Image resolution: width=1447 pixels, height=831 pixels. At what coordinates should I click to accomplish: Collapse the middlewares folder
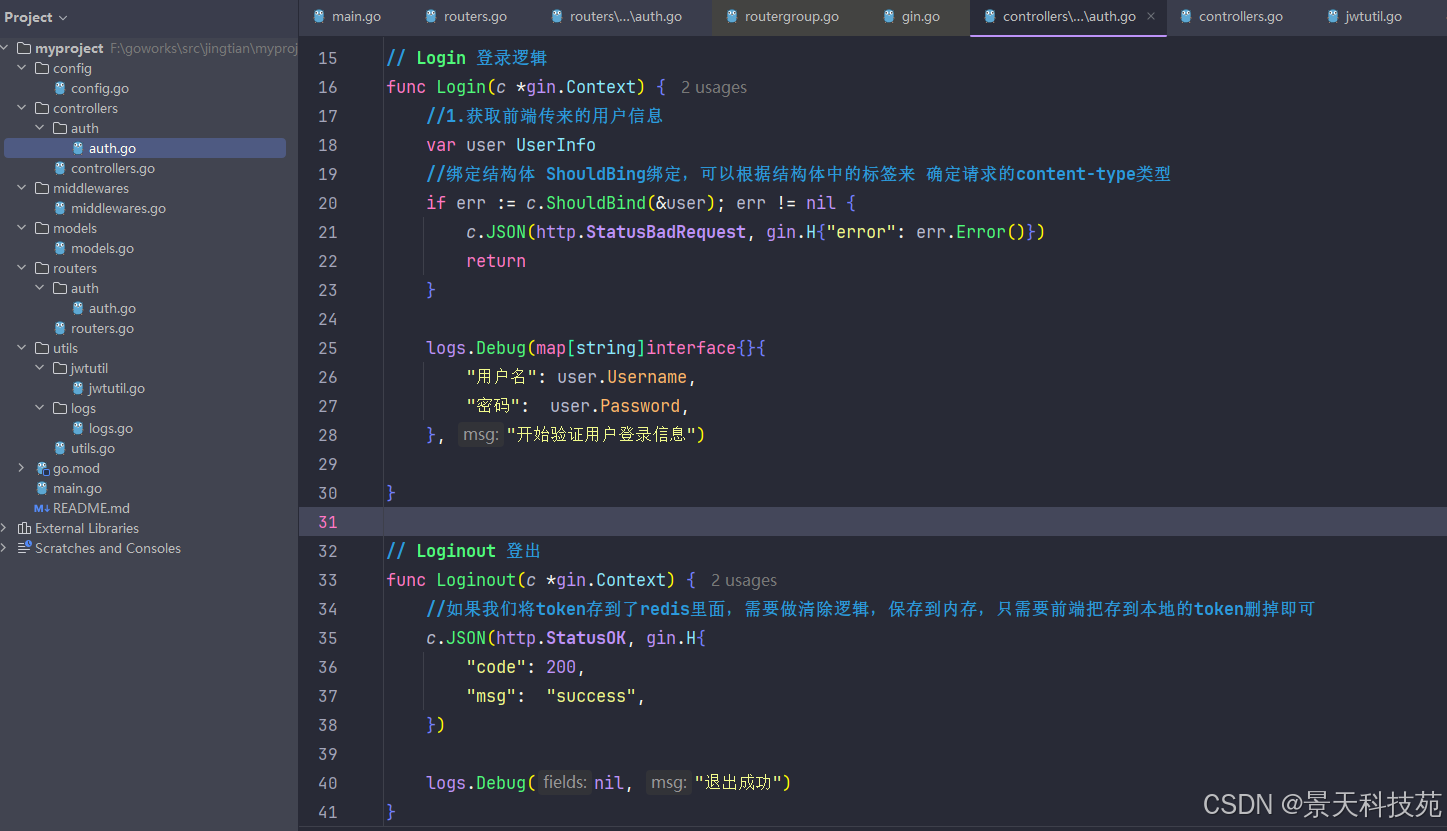coord(22,188)
